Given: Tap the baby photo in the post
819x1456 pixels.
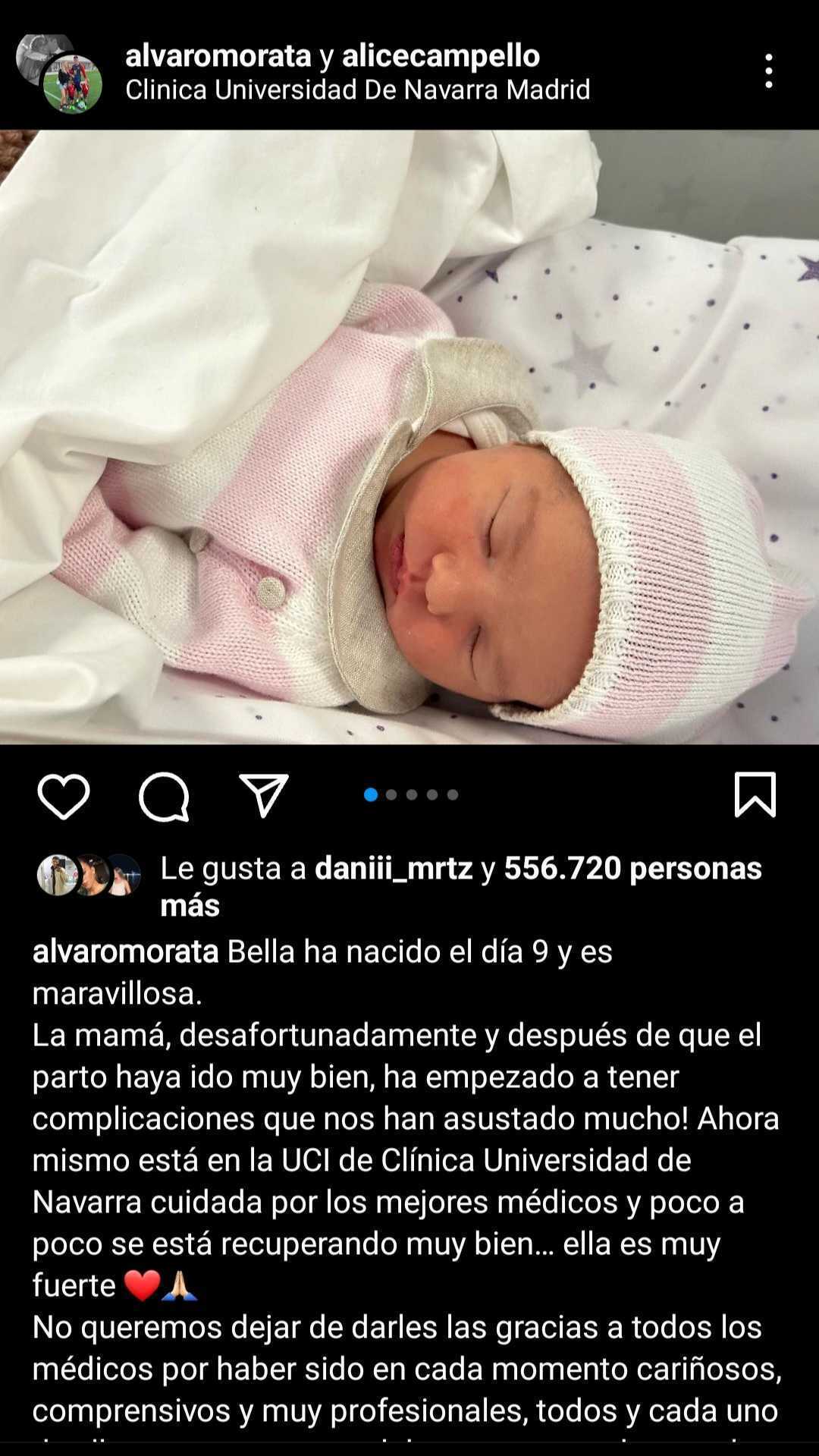Looking at the screenshot, I should click(x=409, y=437).
